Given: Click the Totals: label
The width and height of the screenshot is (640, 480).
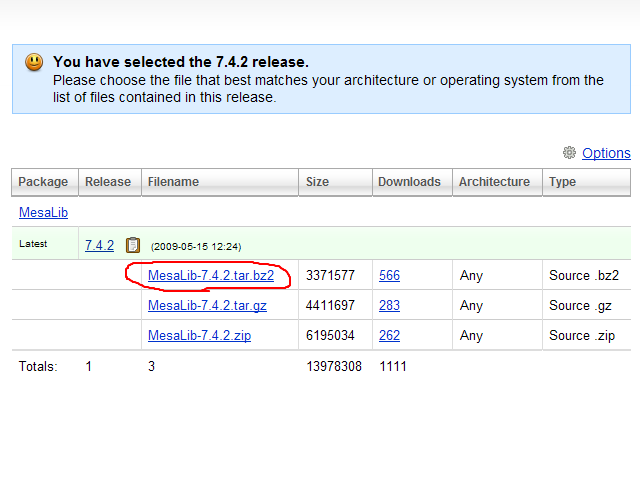Looking at the screenshot, I should pos(38,366).
